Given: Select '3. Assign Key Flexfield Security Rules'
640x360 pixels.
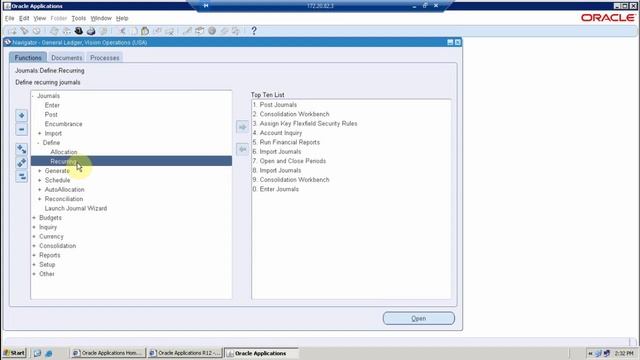Looking at the screenshot, I should [x=305, y=124].
